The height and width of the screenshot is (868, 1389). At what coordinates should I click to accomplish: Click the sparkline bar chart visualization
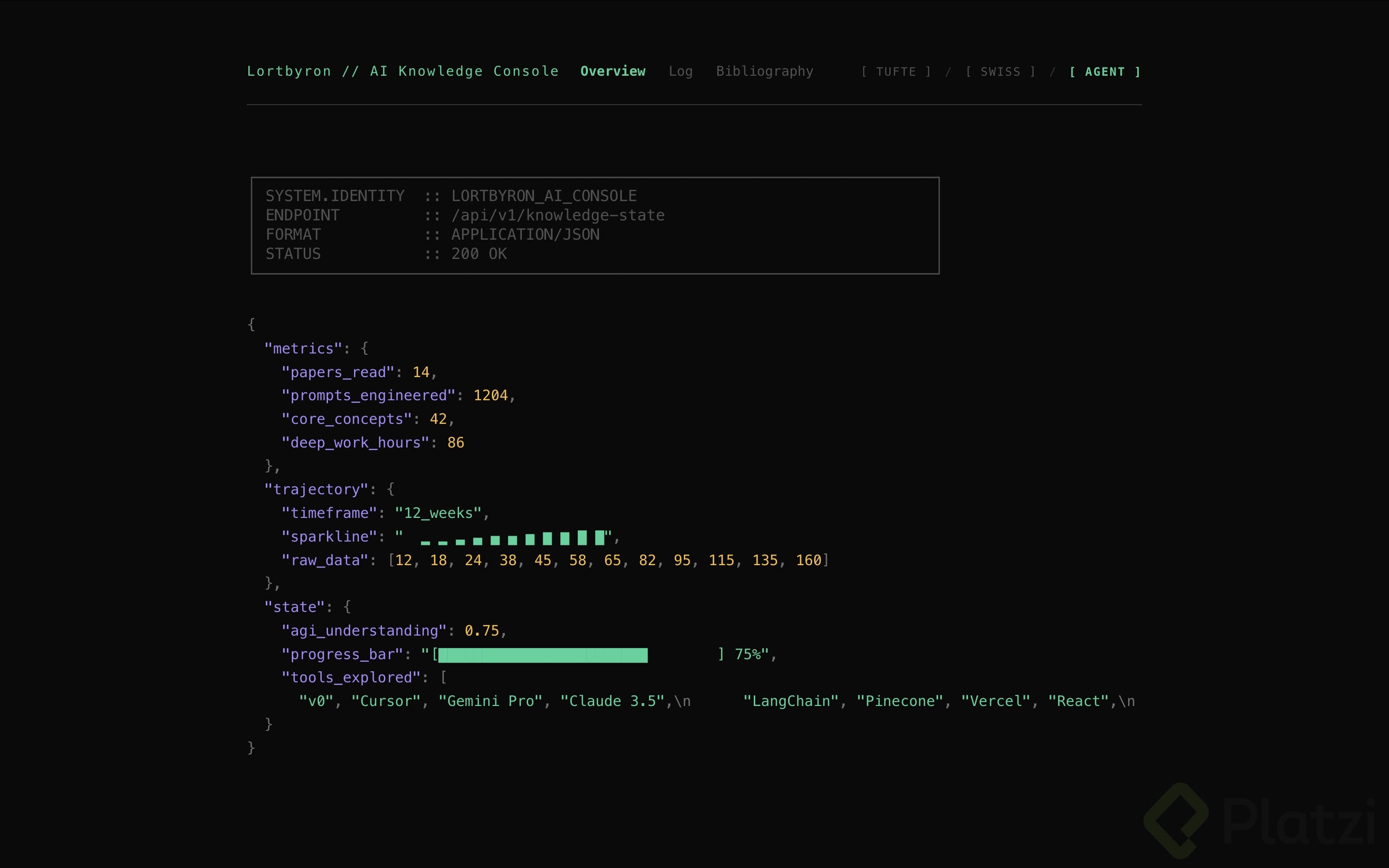pos(514,537)
